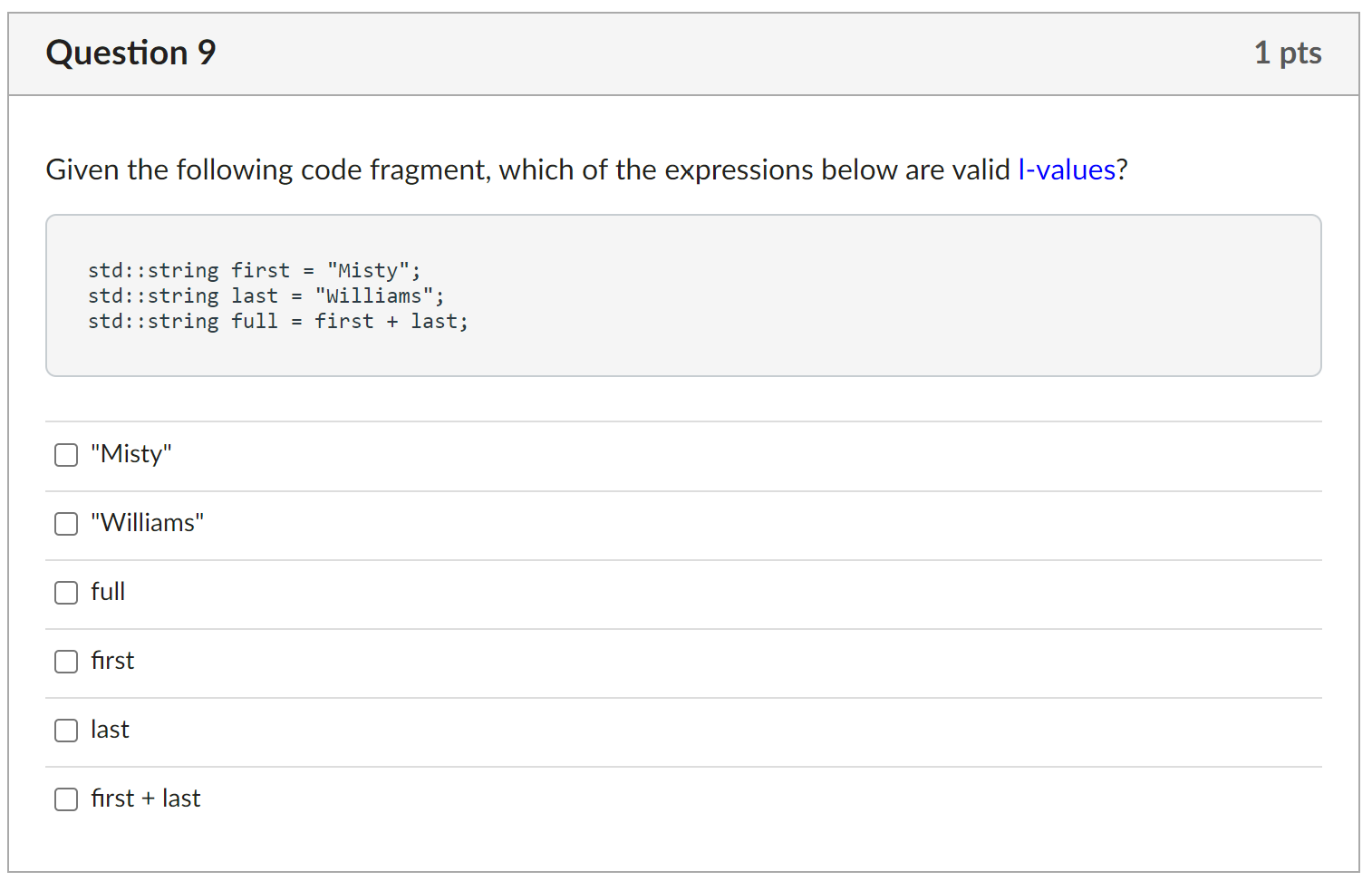The image size is (1372, 881).
Task: Check the "Williams" answer checkbox
Action: click(x=65, y=524)
